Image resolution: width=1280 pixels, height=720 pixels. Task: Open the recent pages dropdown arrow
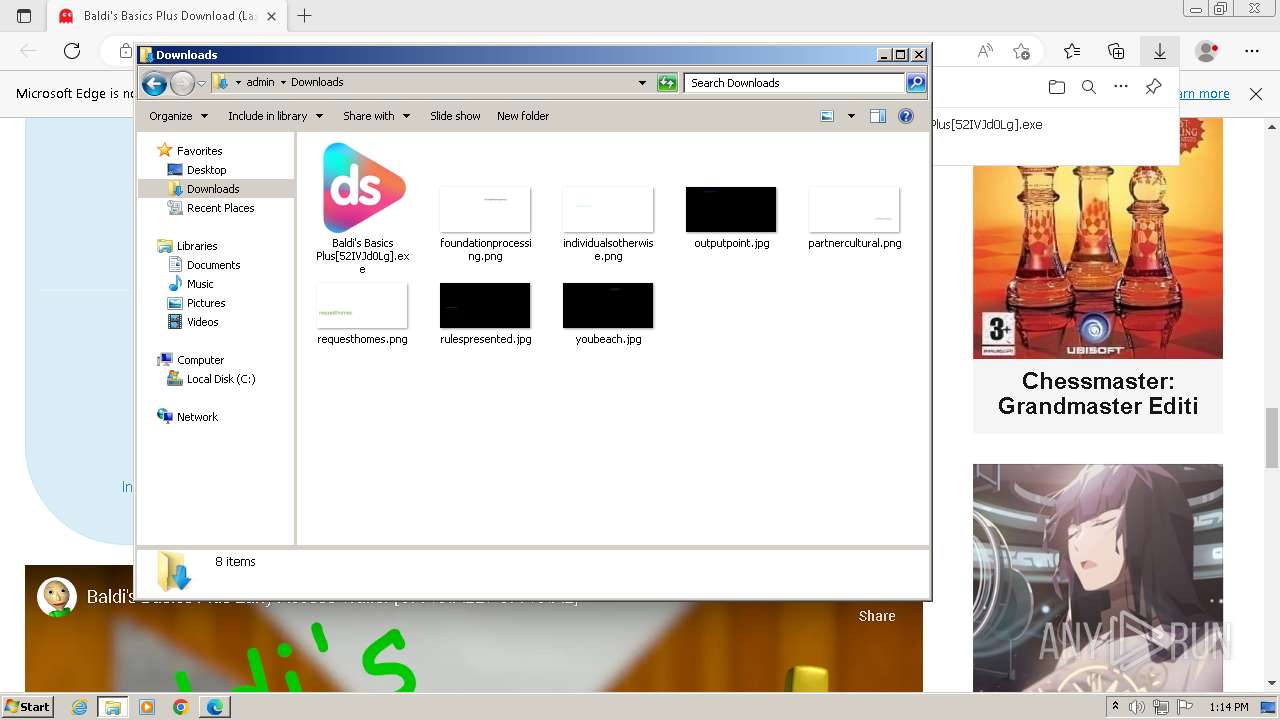[x=201, y=84]
